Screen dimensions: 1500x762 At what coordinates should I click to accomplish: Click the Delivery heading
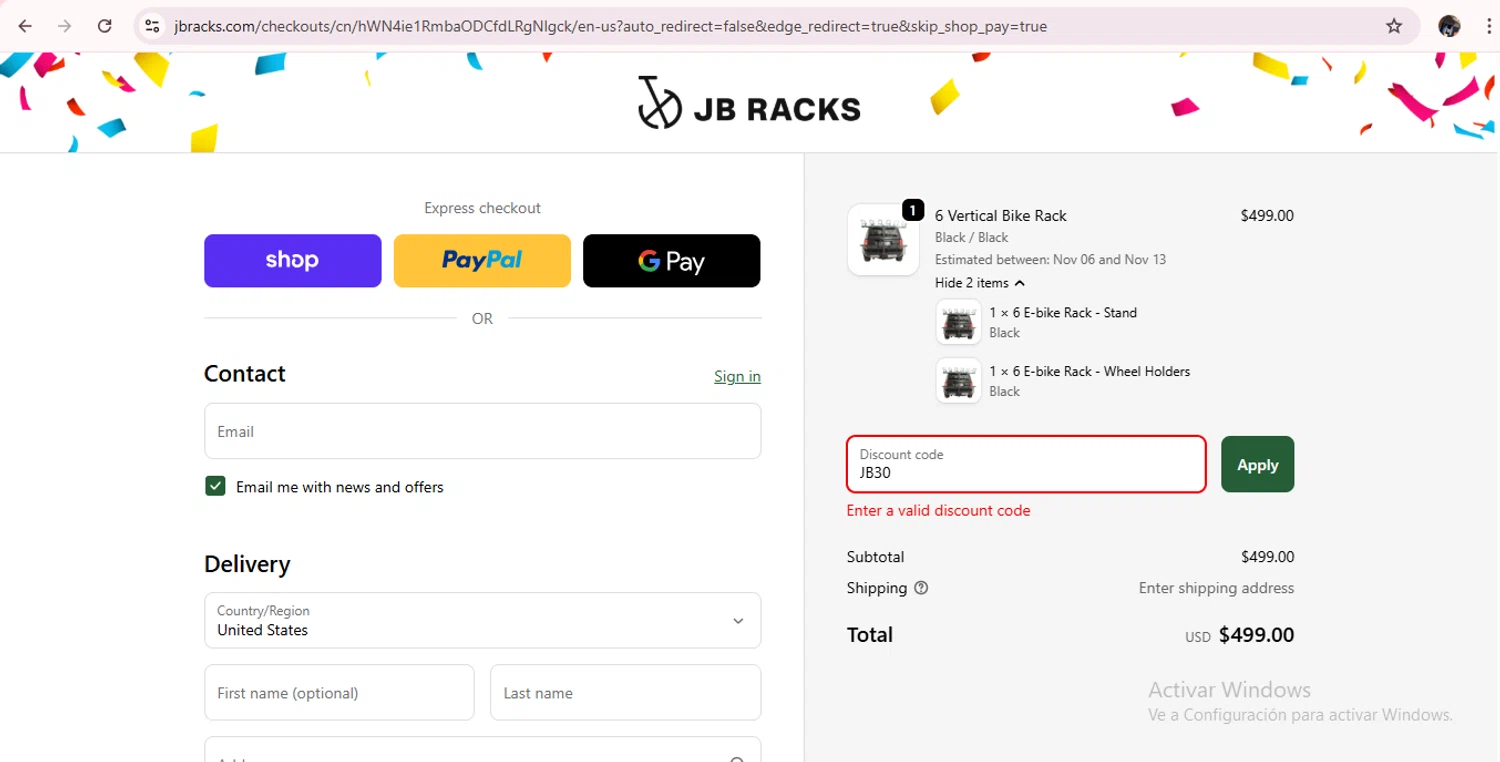[x=247, y=564]
